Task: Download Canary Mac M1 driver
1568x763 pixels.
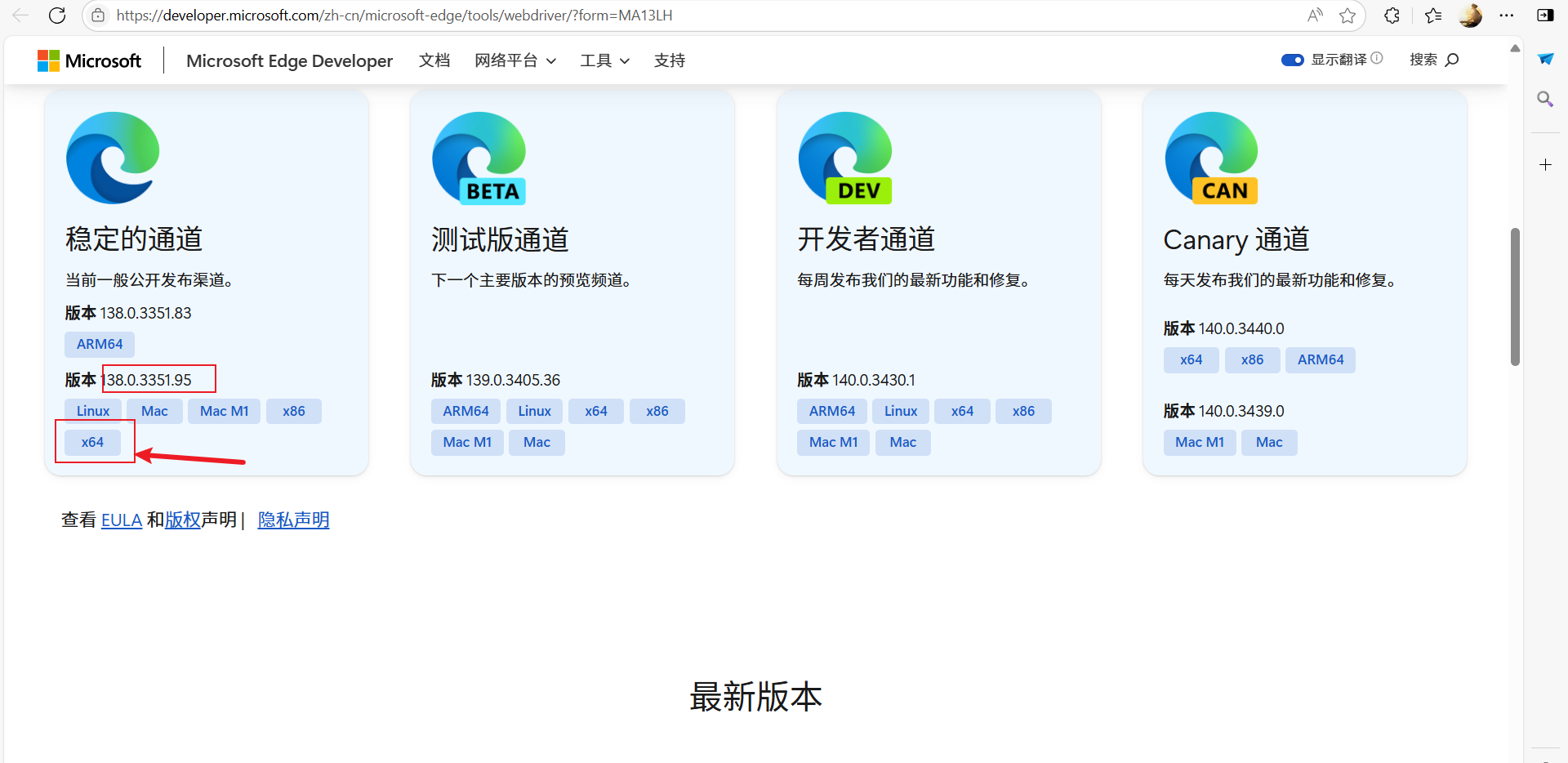Action: coord(1200,442)
